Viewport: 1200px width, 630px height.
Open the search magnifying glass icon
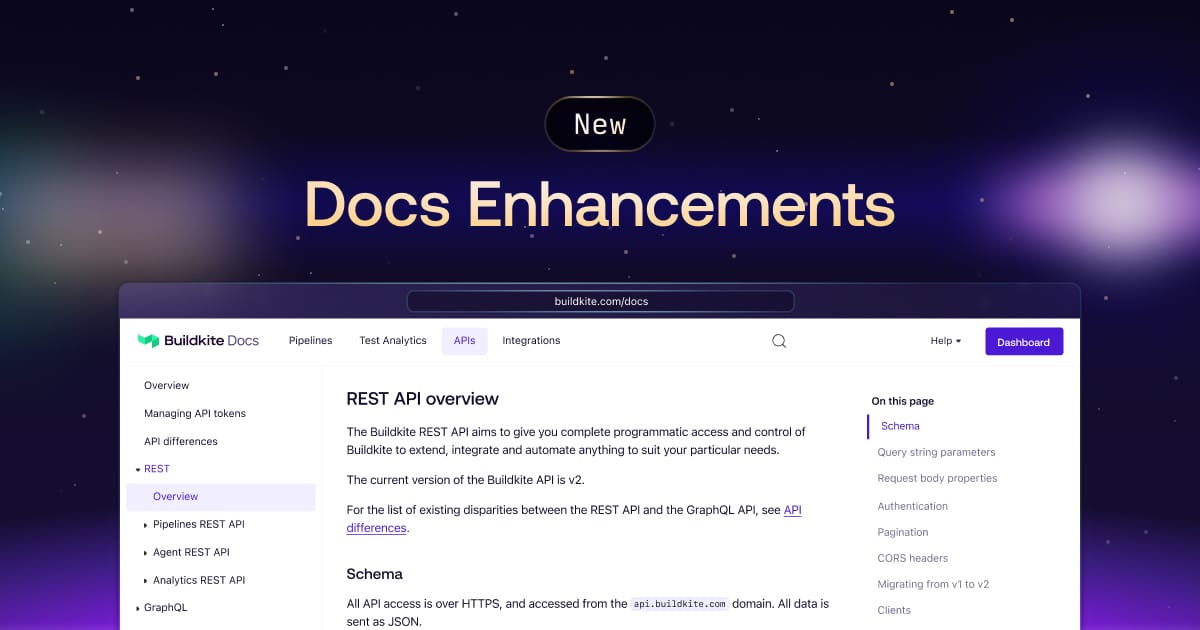coord(778,340)
